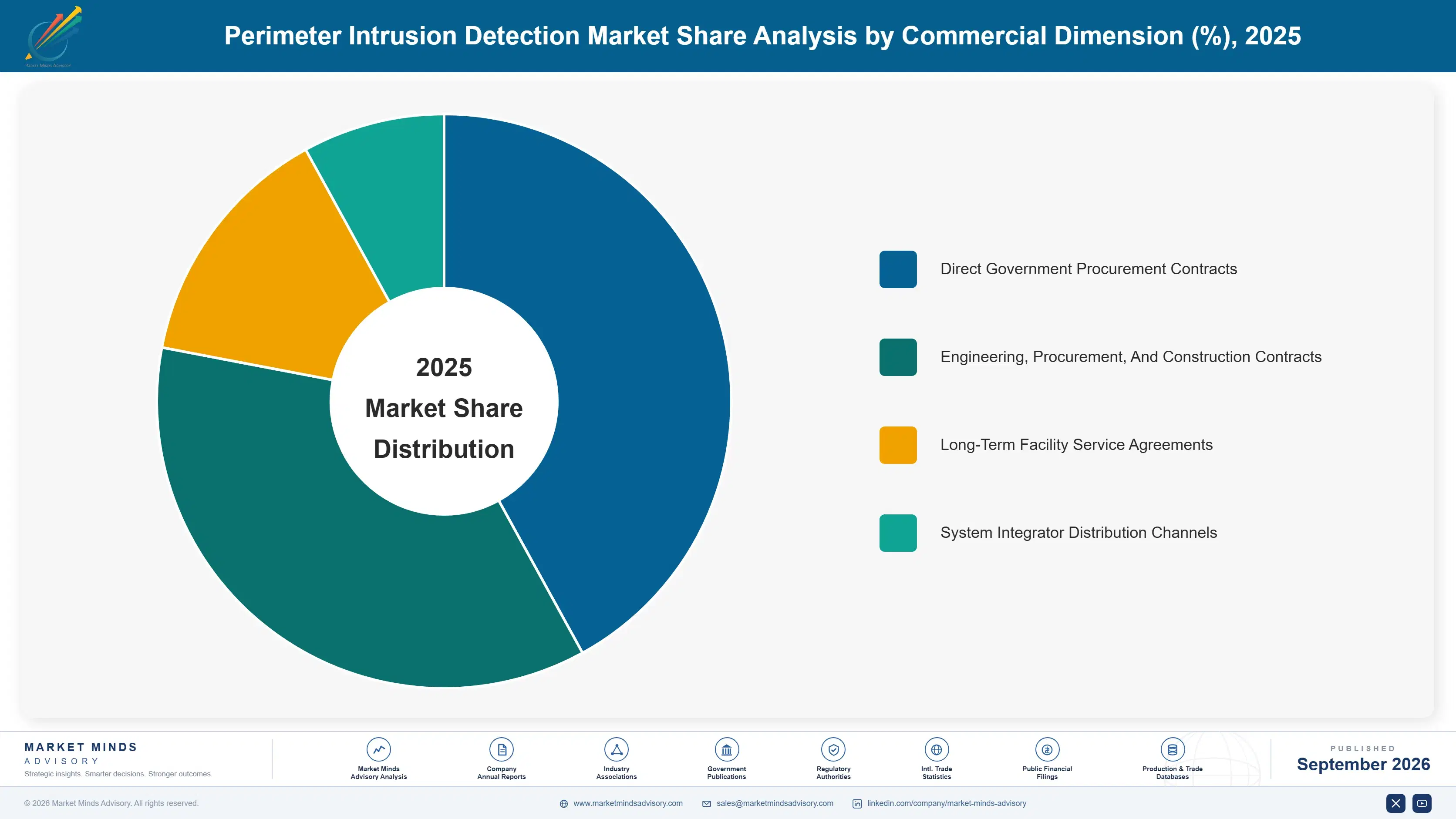Click the envelope icon beside sales email
The height and width of the screenshot is (819, 1456).
(707, 804)
